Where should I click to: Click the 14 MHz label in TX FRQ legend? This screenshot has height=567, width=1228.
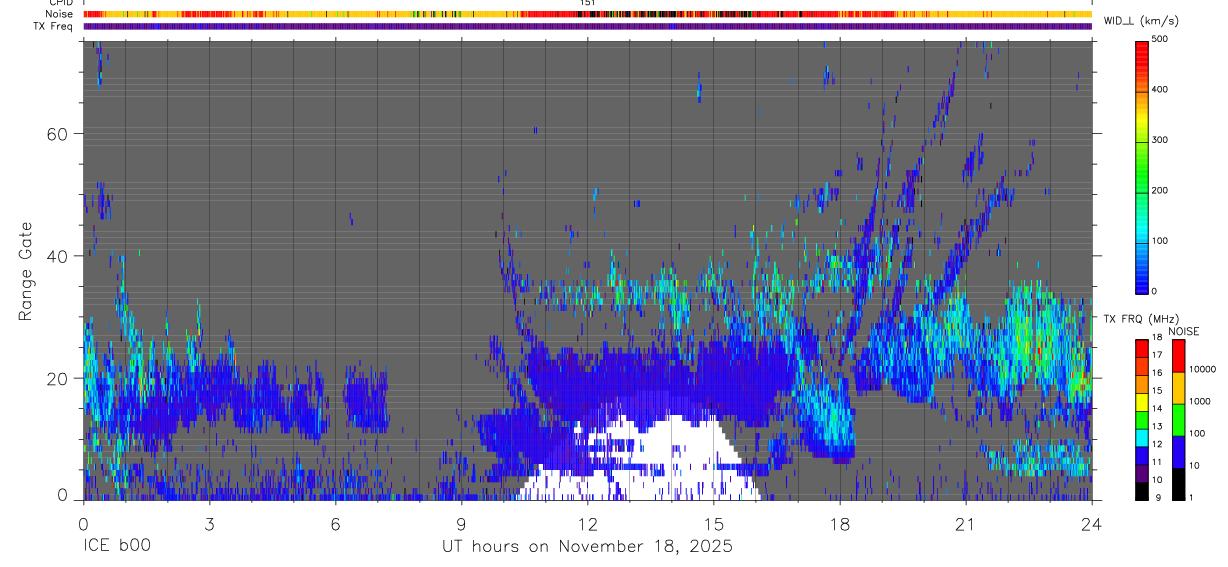[1158, 408]
